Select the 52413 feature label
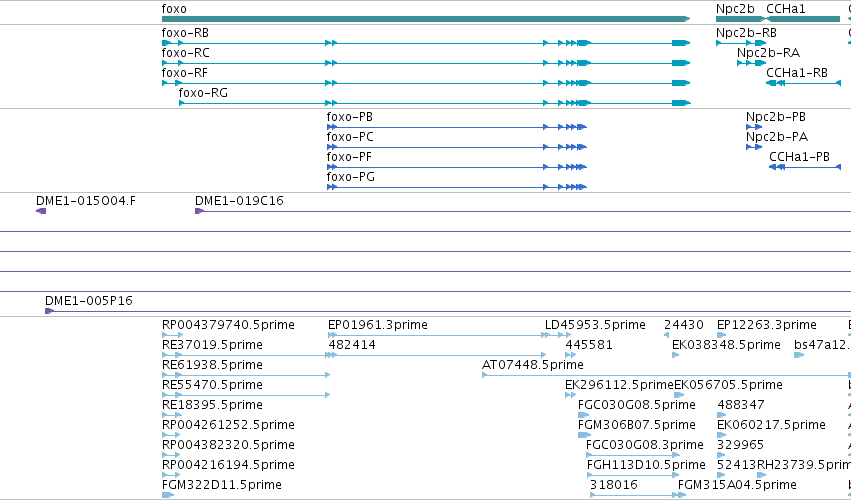This screenshot has width=851, height=500. coord(736,465)
